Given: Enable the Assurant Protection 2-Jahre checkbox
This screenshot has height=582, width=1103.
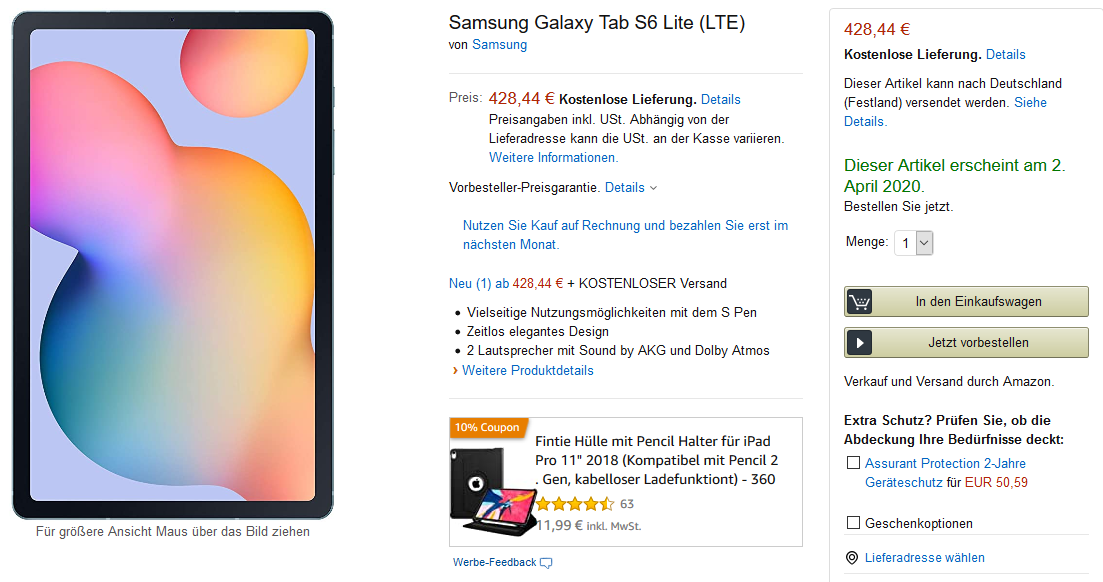Looking at the screenshot, I should coord(853,463).
